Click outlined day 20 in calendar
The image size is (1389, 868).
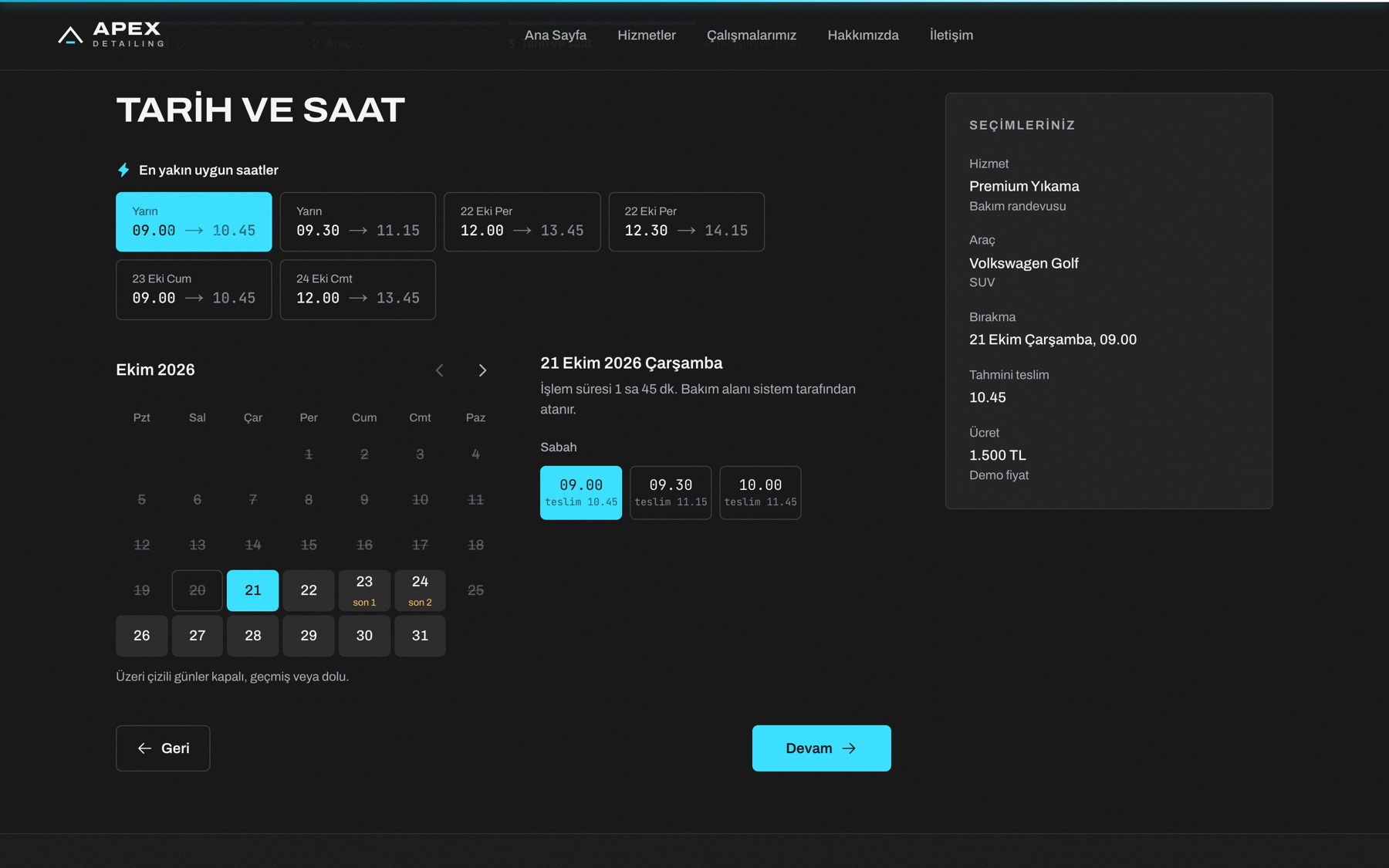point(198,590)
